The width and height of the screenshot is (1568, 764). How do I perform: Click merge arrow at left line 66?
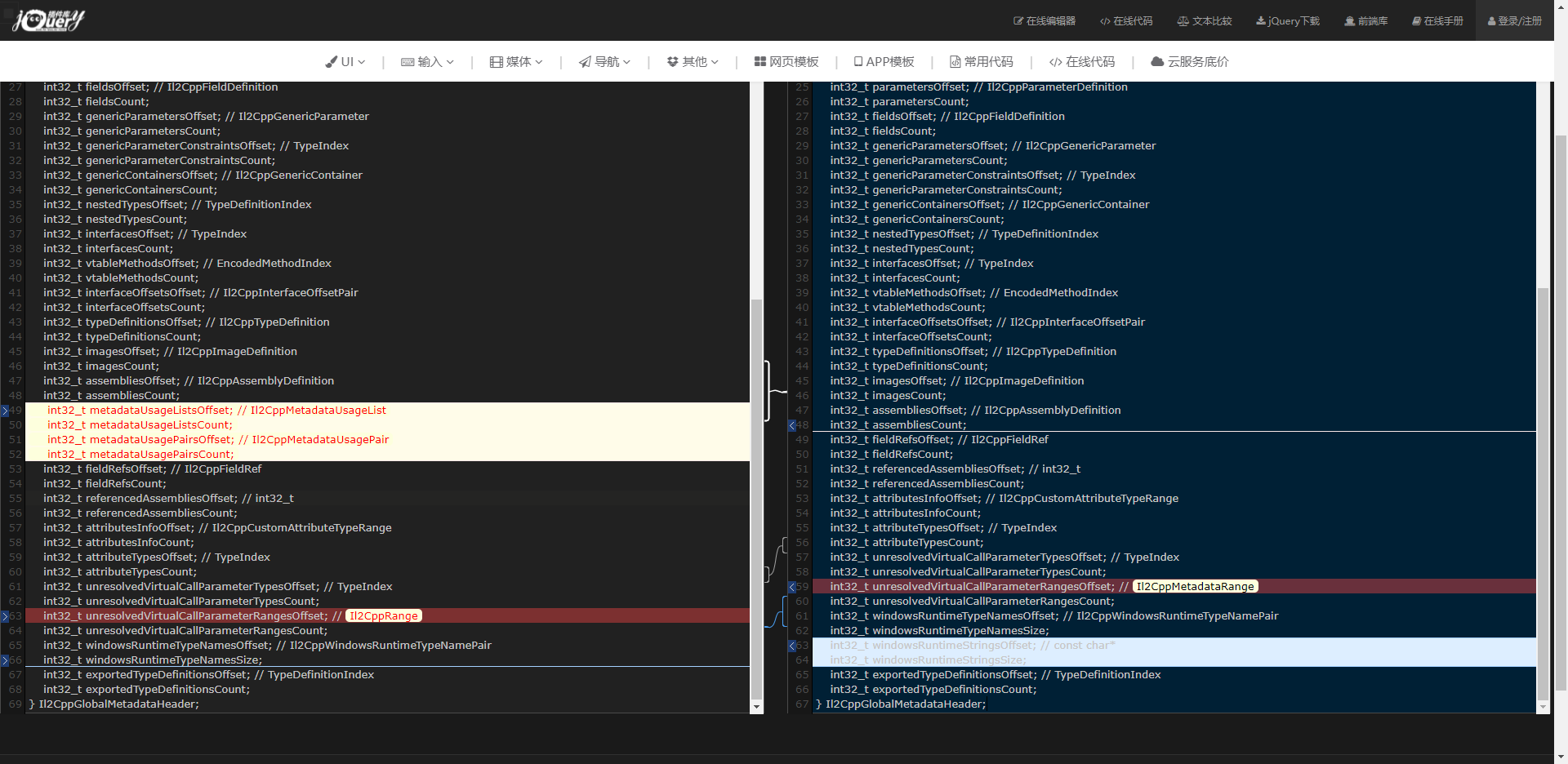(5, 660)
